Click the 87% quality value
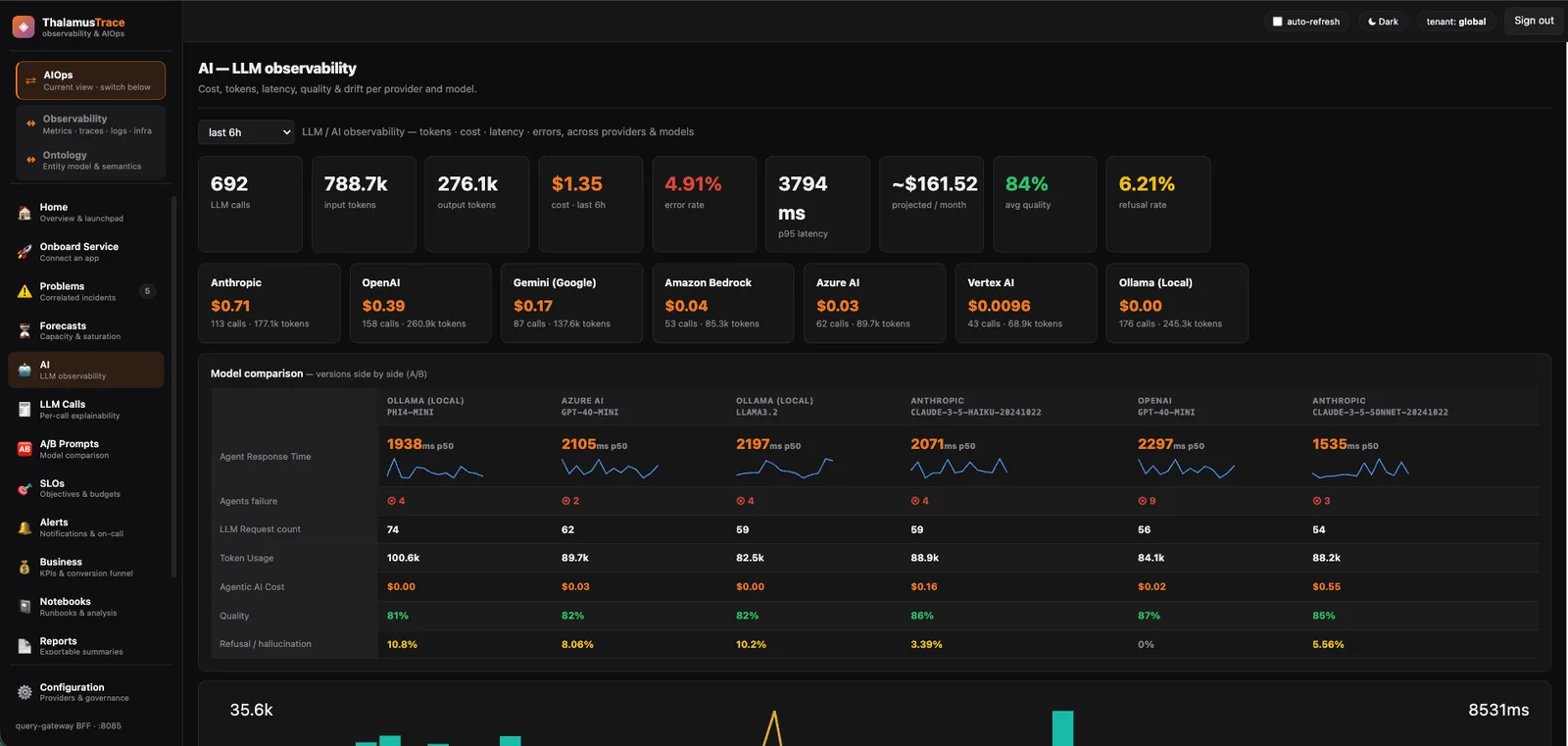This screenshot has width=1568, height=746. (1149, 616)
